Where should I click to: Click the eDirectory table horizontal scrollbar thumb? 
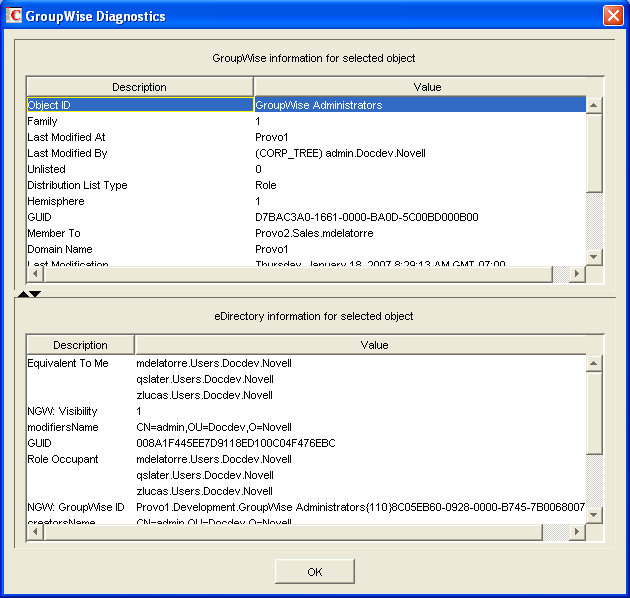[293, 532]
